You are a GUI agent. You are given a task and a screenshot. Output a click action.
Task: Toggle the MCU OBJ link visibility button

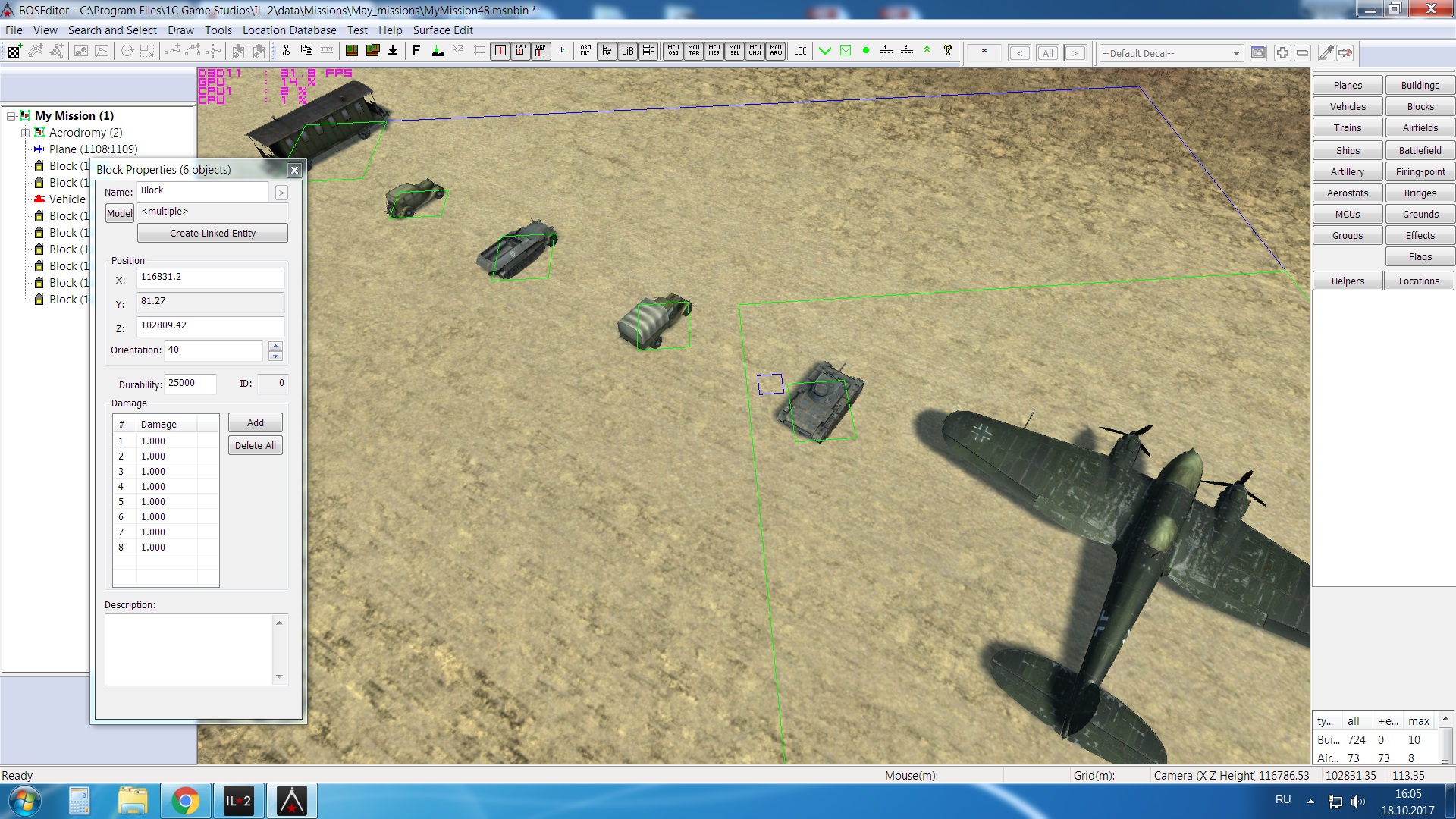click(x=673, y=51)
